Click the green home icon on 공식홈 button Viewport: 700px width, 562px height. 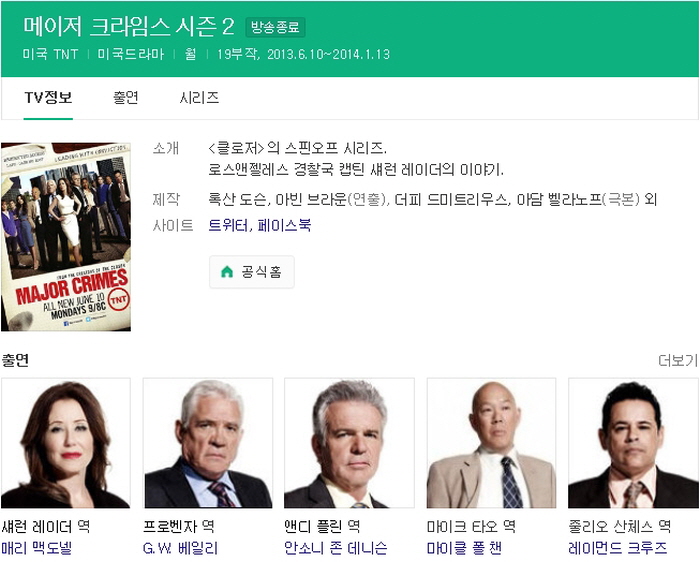(x=227, y=271)
